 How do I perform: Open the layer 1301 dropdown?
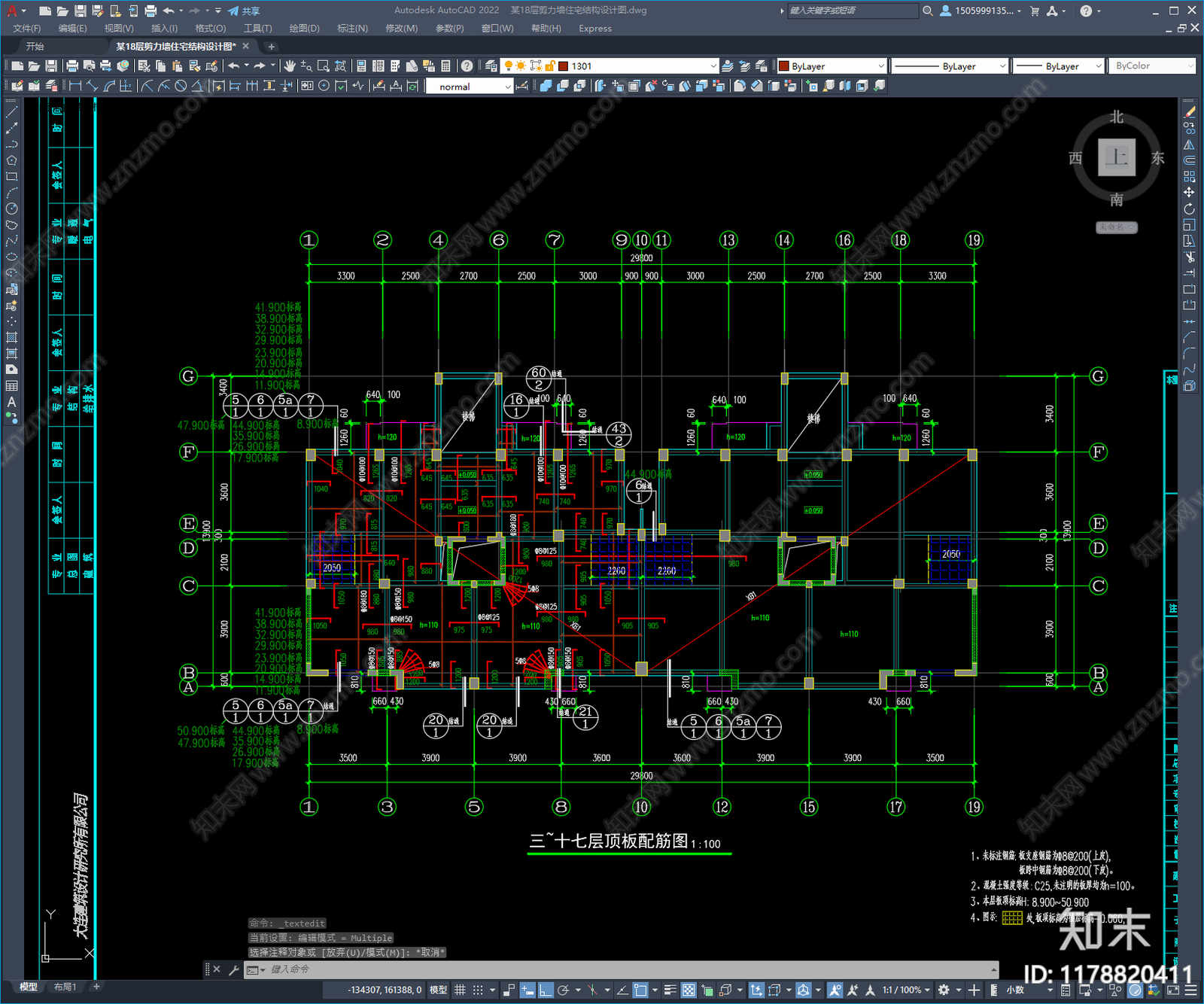coord(714,66)
